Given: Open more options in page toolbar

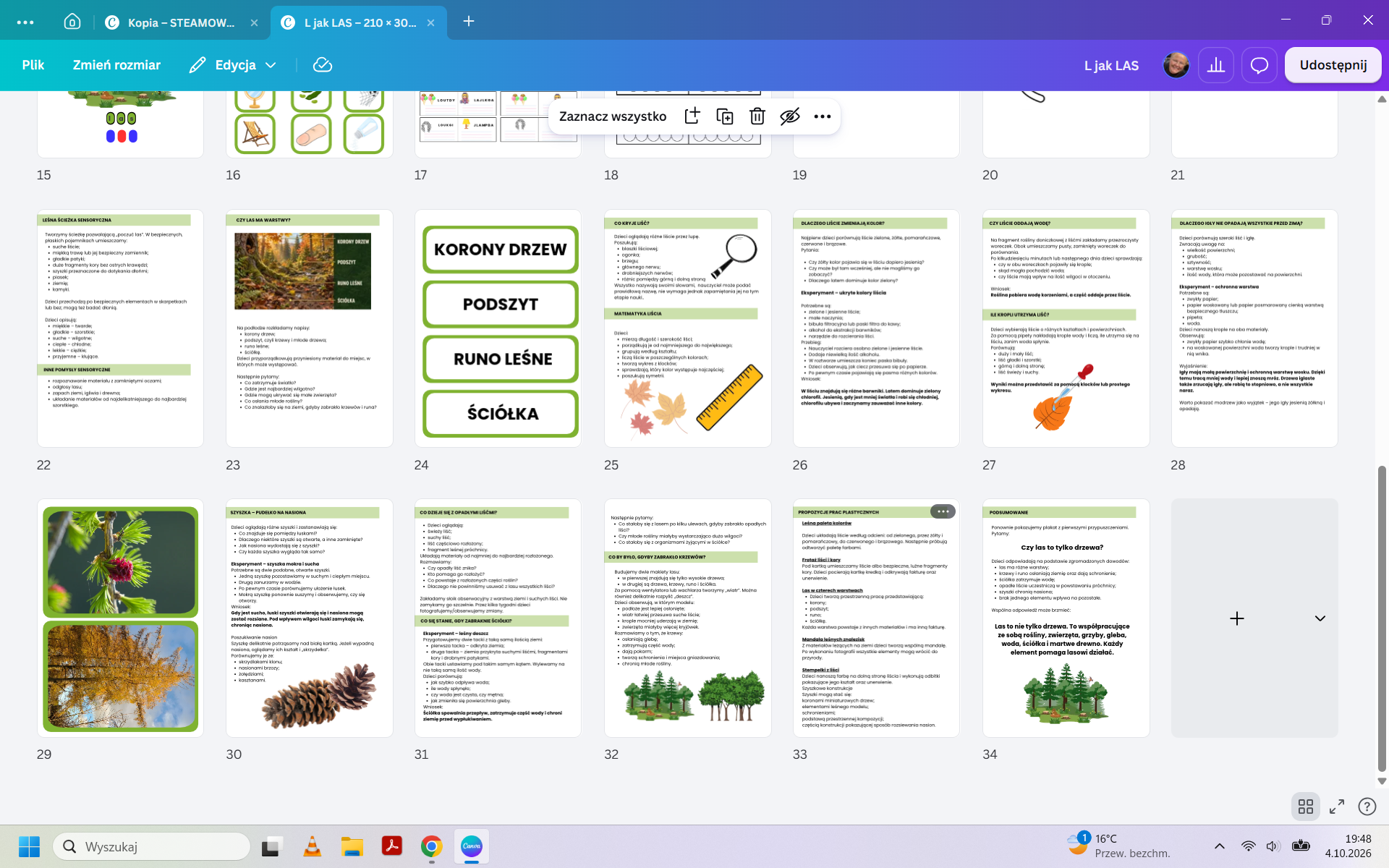Looking at the screenshot, I should coord(822,116).
